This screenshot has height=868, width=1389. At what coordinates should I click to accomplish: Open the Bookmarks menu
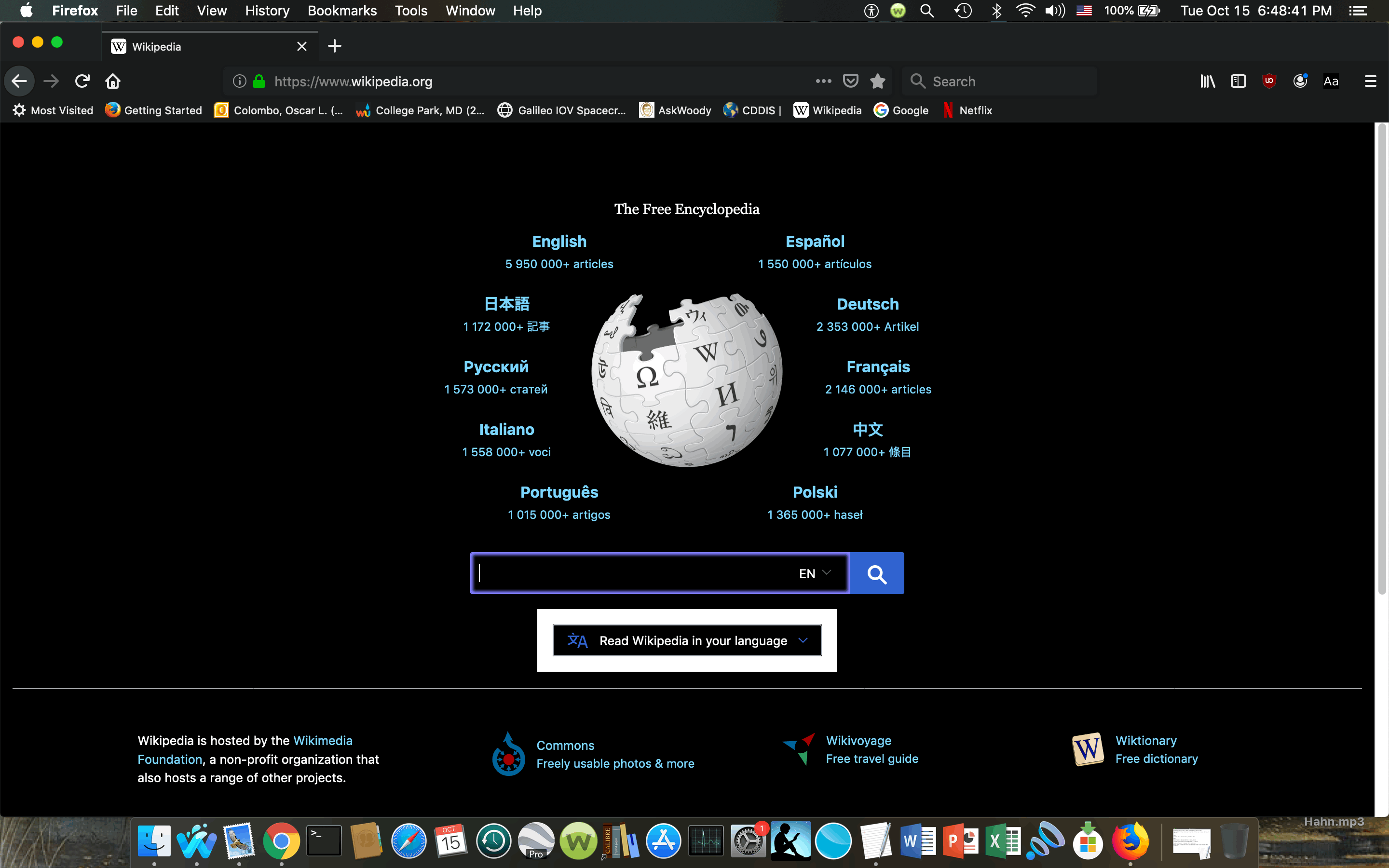341,11
